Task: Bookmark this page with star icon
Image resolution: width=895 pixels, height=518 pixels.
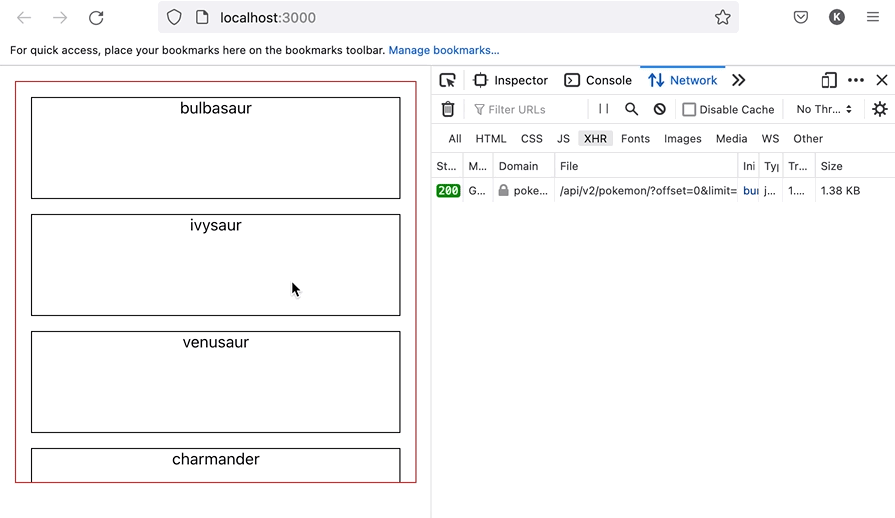Action: [x=722, y=17]
